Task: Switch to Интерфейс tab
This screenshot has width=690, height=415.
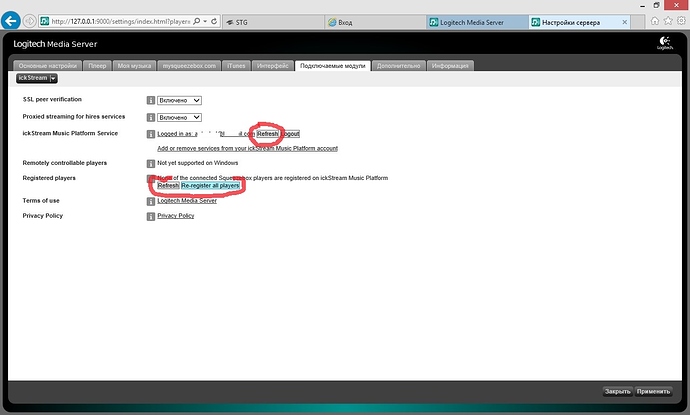Action: tap(273, 66)
